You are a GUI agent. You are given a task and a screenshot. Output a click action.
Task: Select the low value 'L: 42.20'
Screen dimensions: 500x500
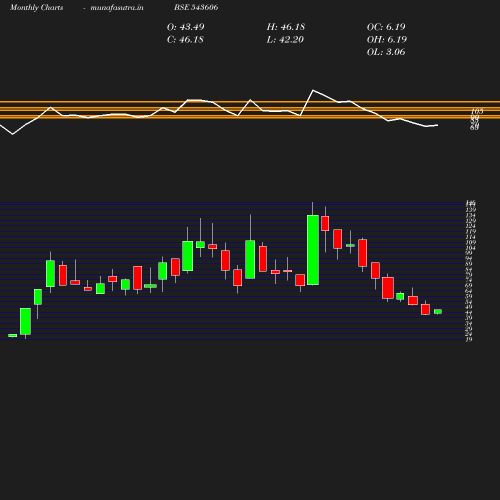click(285, 40)
